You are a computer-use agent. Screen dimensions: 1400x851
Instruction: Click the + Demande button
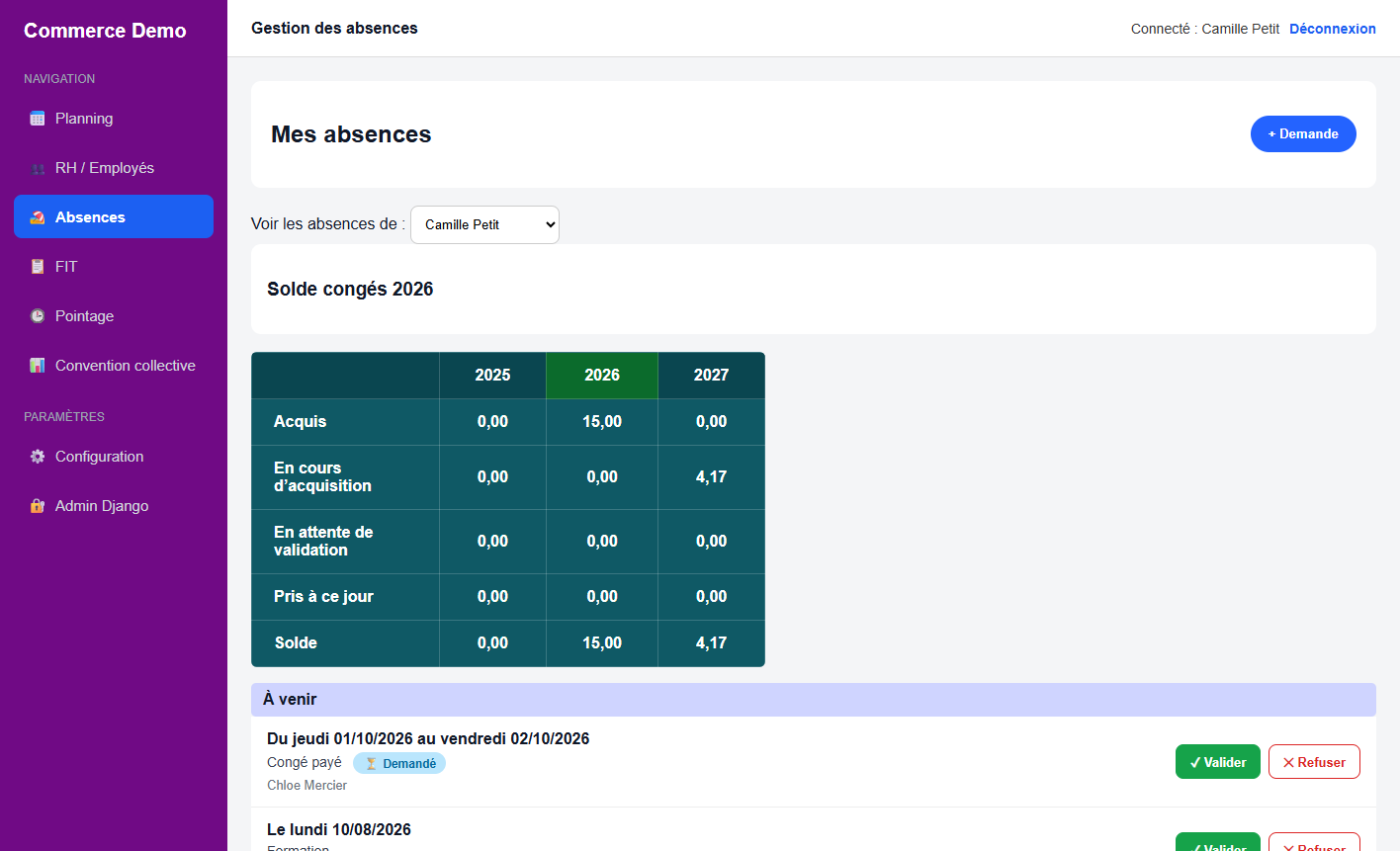click(x=1303, y=133)
